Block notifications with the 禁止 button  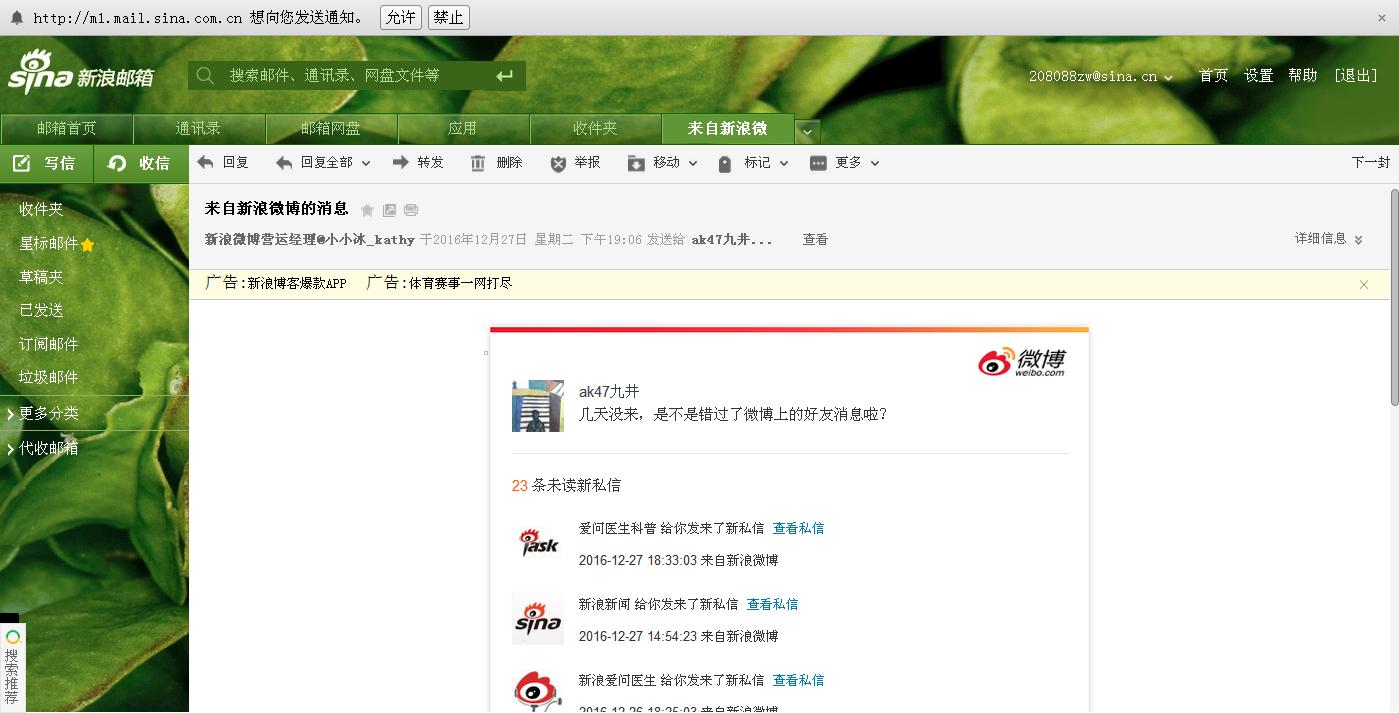coord(448,18)
